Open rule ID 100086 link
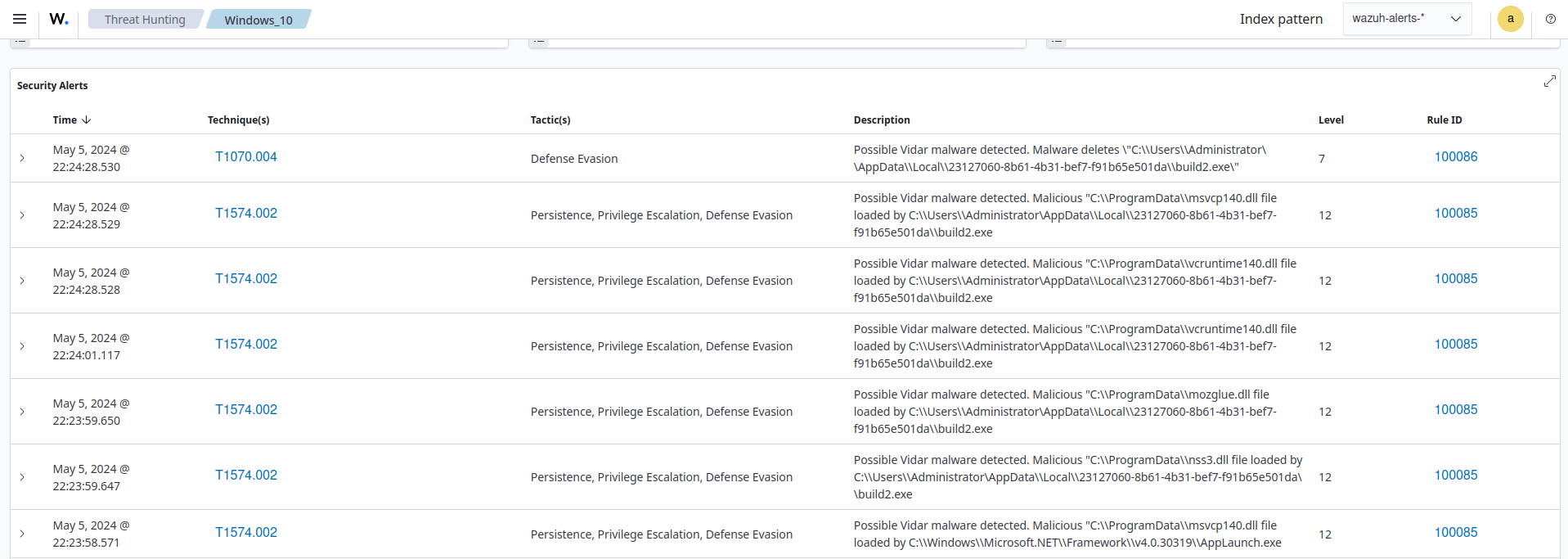The image size is (1568, 559). (1455, 156)
